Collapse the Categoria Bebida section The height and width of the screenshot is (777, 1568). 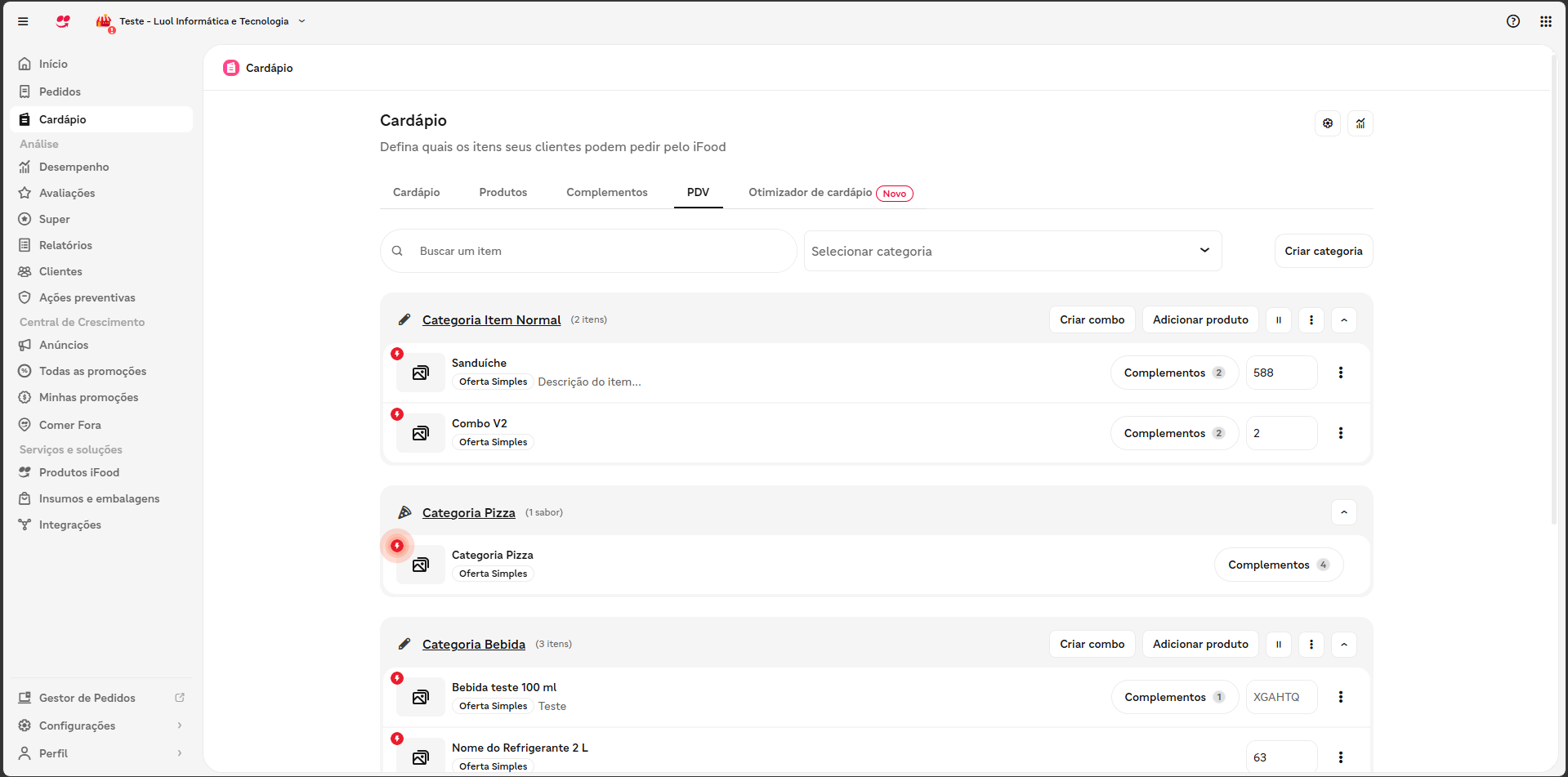point(1344,644)
